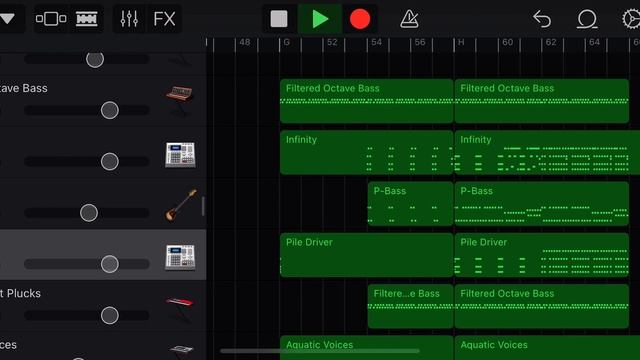Select Filtered Octave Bass region at section H

point(542,101)
